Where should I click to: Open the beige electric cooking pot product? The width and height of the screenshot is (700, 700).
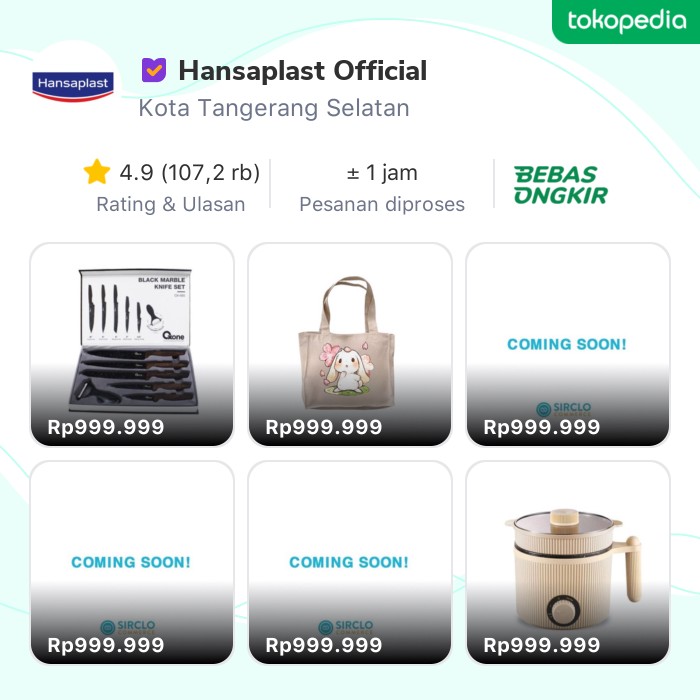point(568,562)
